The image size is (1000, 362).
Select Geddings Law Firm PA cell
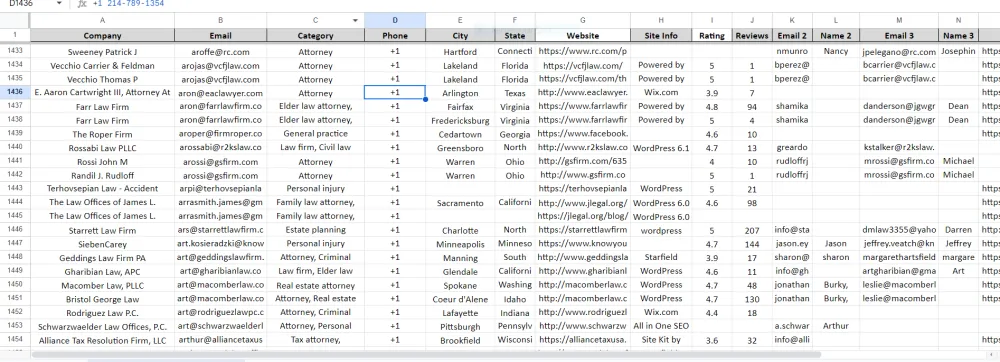(x=102, y=257)
